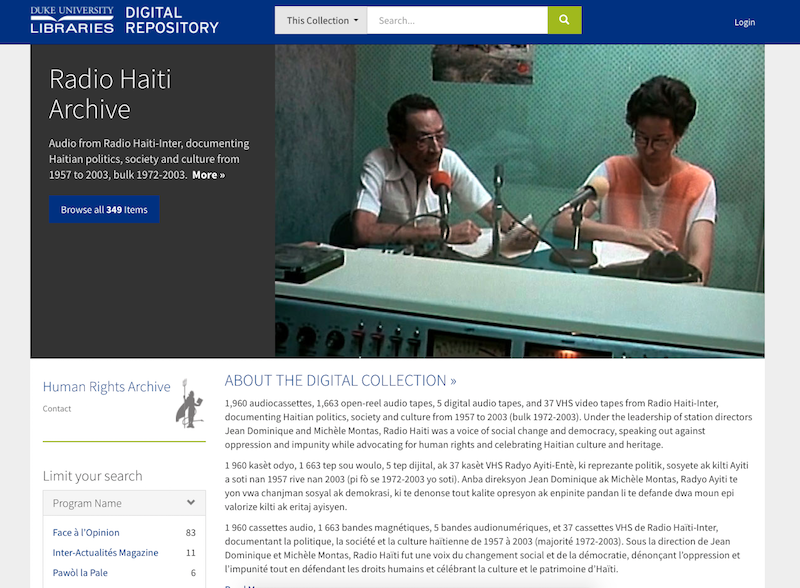Select count 83 beside Face à l'Opinion

[190, 533]
